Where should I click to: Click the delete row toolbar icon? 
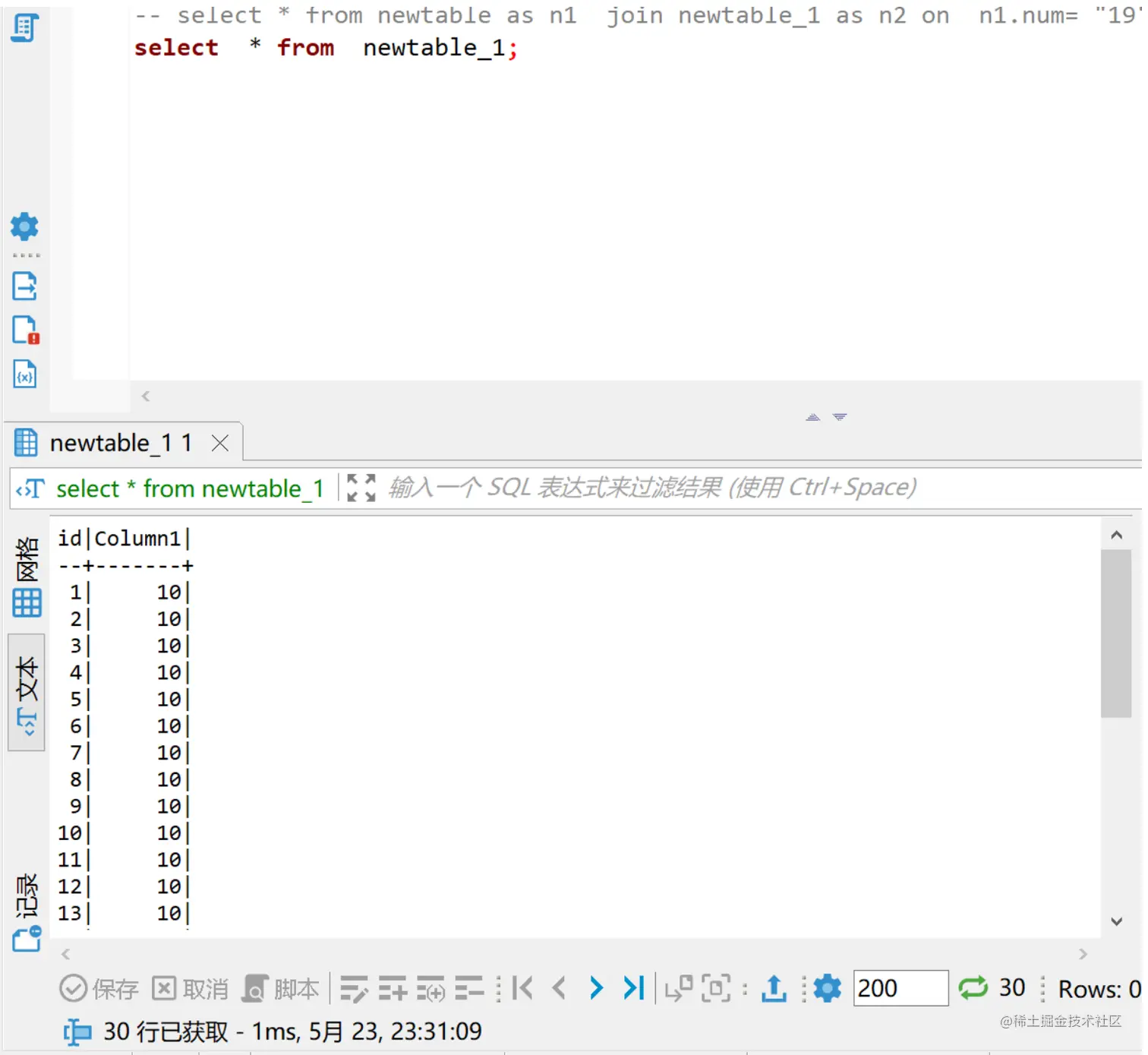coord(469,989)
